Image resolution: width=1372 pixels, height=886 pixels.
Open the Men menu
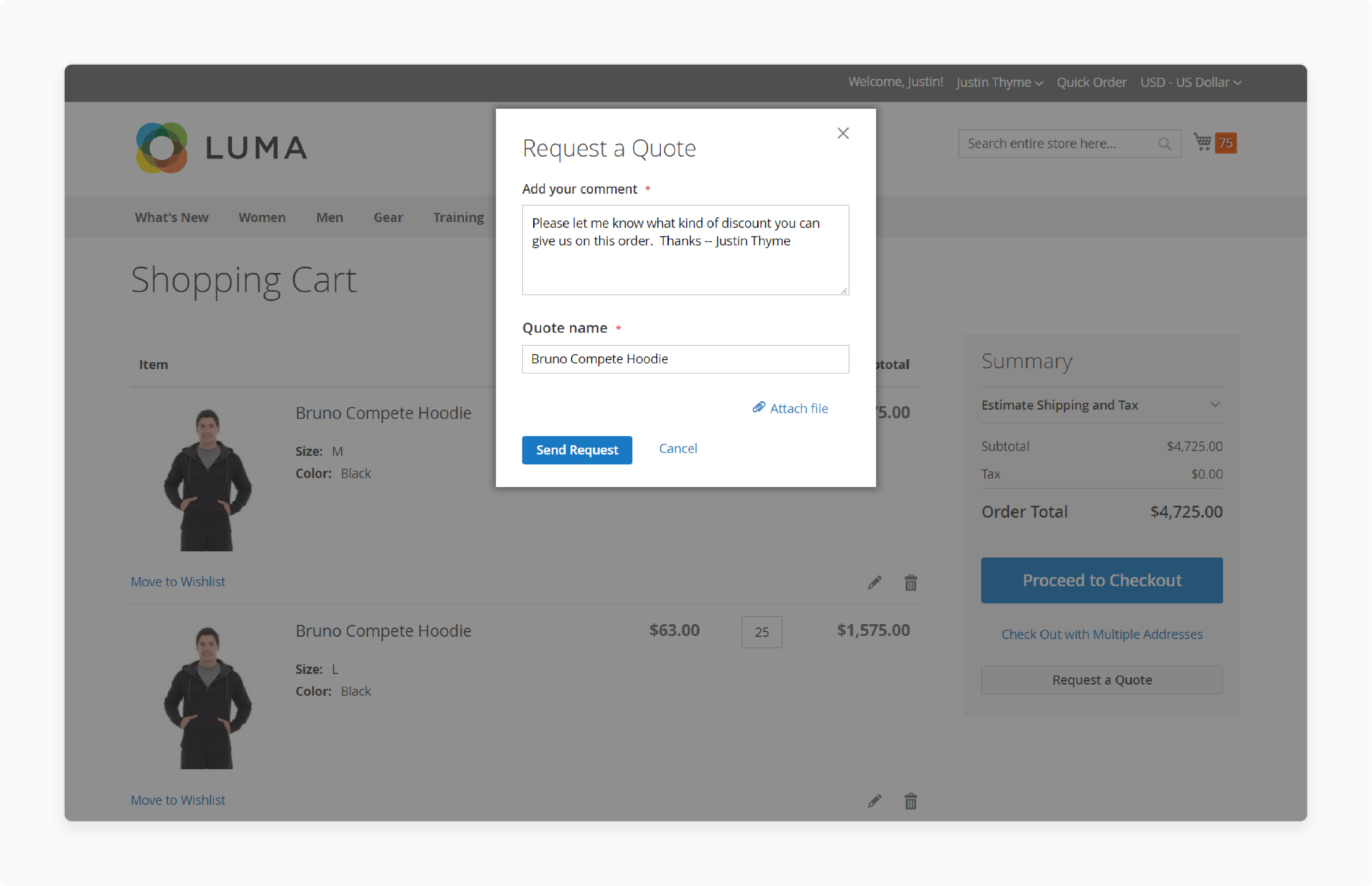[x=330, y=217]
